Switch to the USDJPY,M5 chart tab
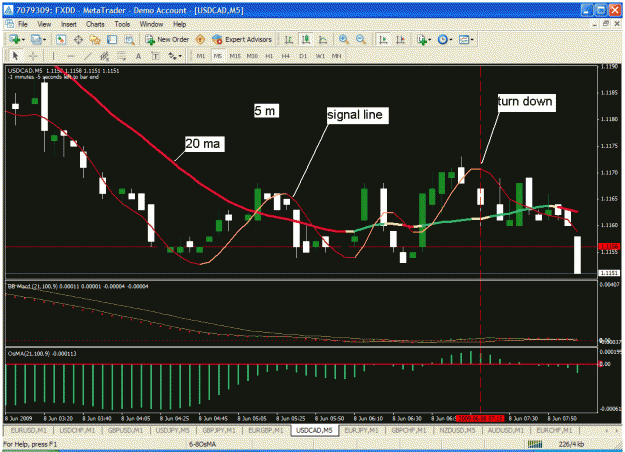Viewport: 625px width, 452px height. pyautogui.click(x=172, y=430)
